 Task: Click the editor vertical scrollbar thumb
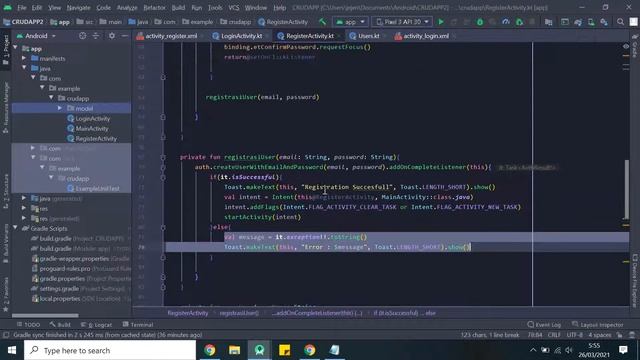coord(627,190)
